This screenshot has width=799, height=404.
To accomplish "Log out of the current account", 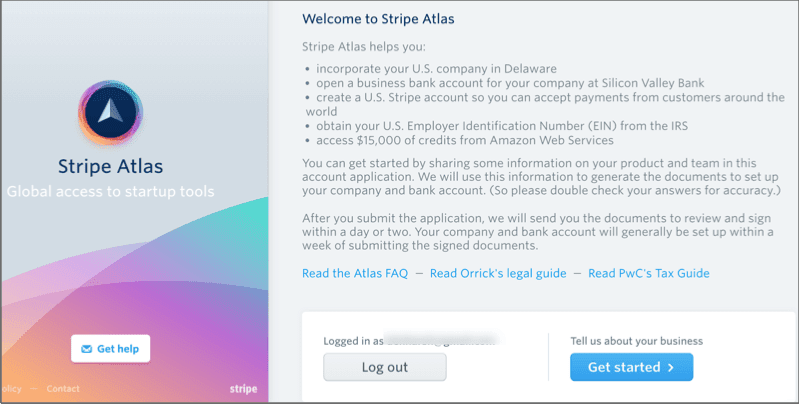I will (x=385, y=367).
